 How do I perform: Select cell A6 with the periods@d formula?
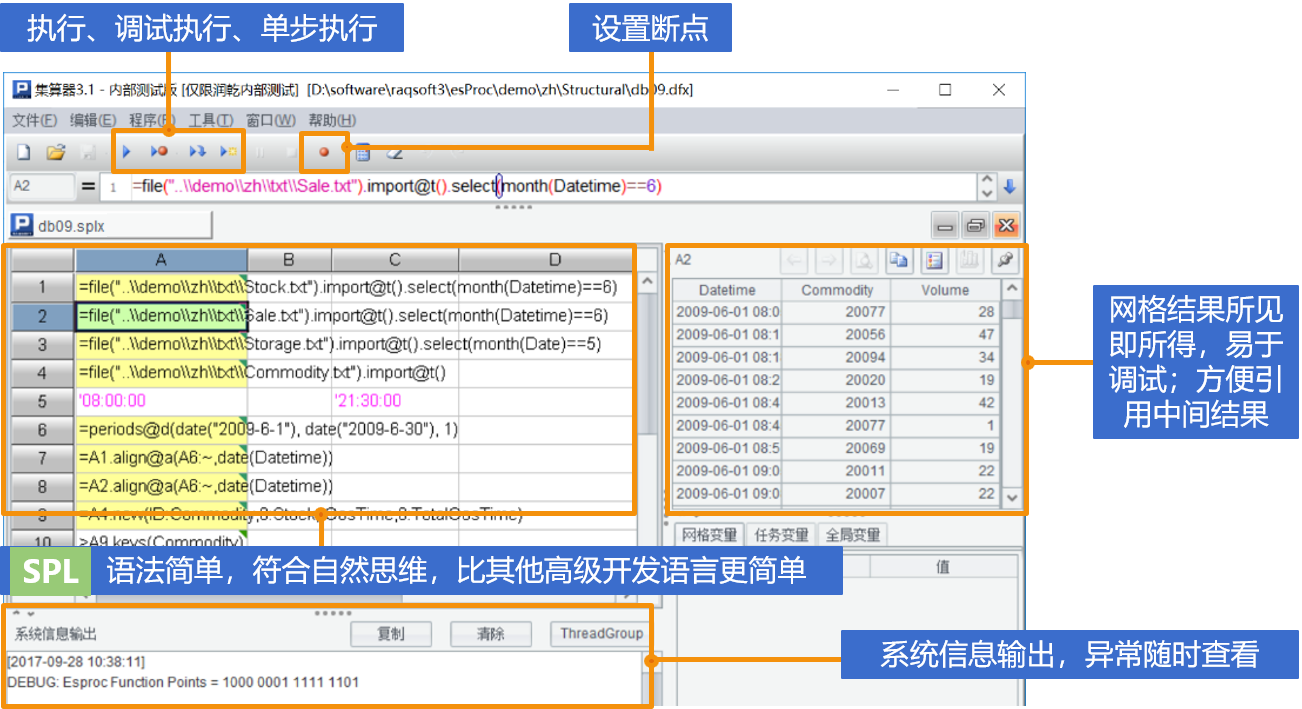(x=161, y=430)
